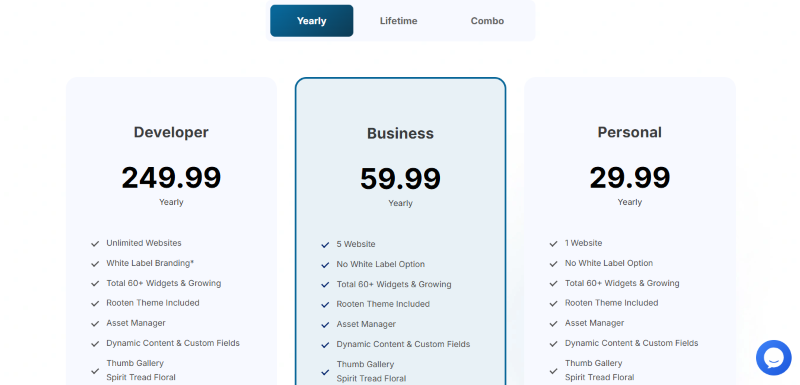Click Developer's Thumb Gallery text
This screenshot has height=385, width=800.
[135, 363]
